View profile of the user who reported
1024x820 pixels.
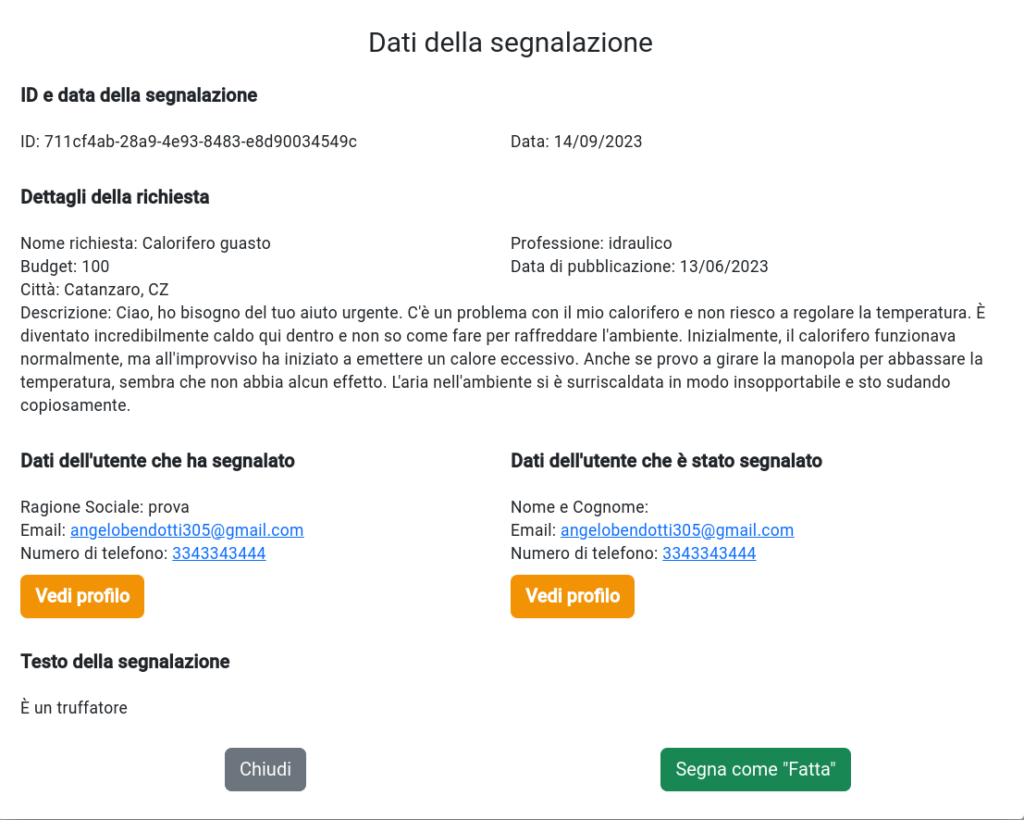(82, 596)
